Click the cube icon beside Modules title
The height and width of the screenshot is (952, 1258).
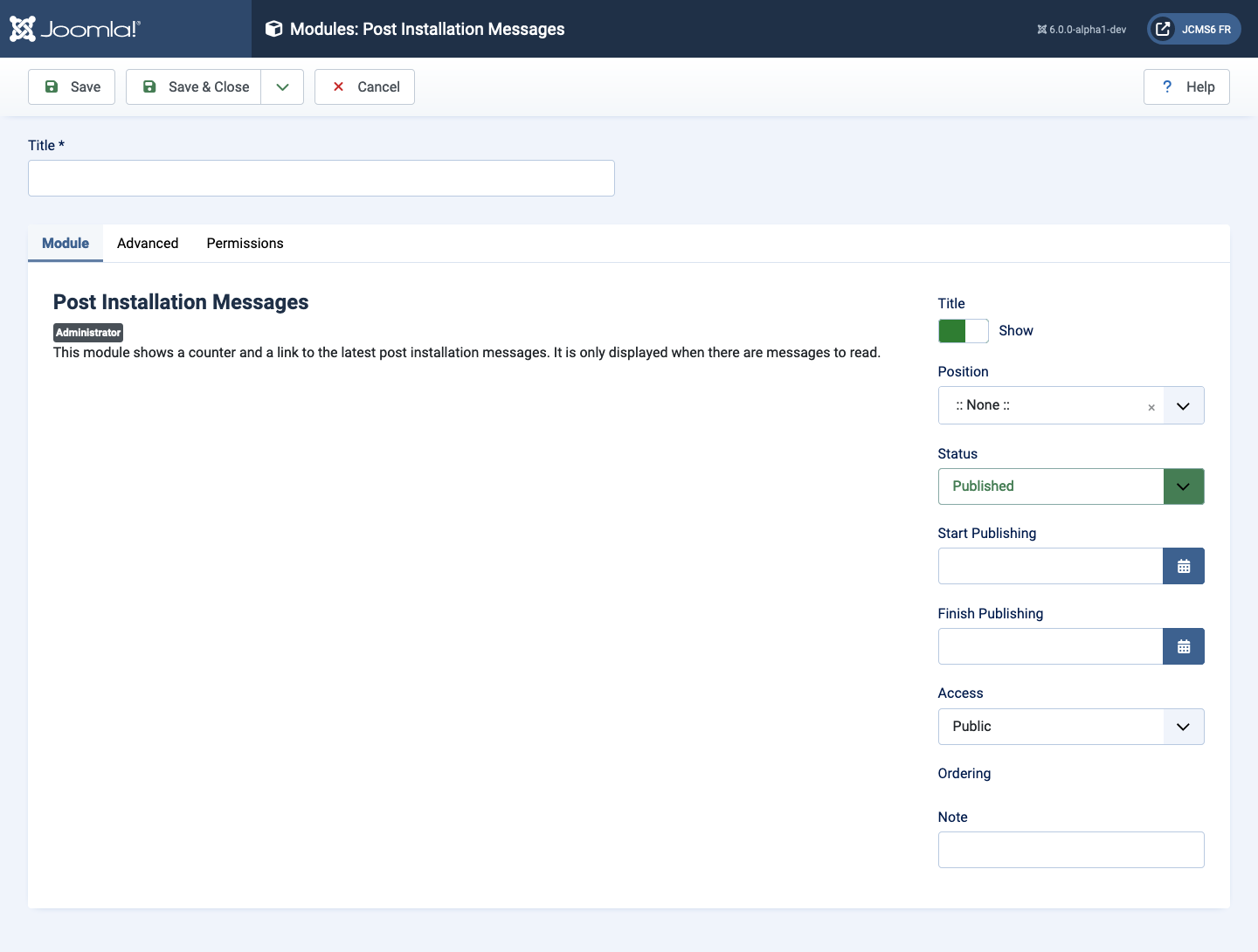click(x=273, y=29)
